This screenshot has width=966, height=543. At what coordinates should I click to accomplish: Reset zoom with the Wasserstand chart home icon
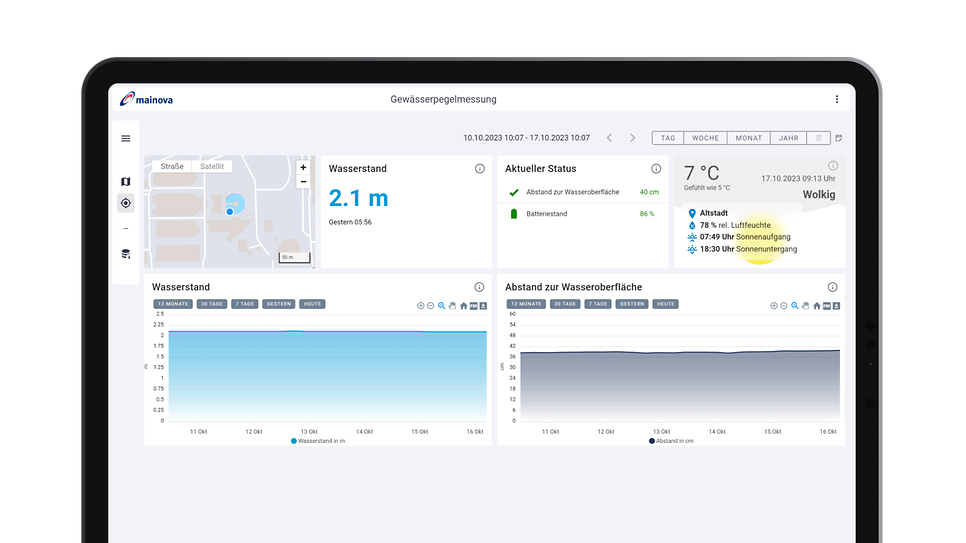tap(463, 306)
